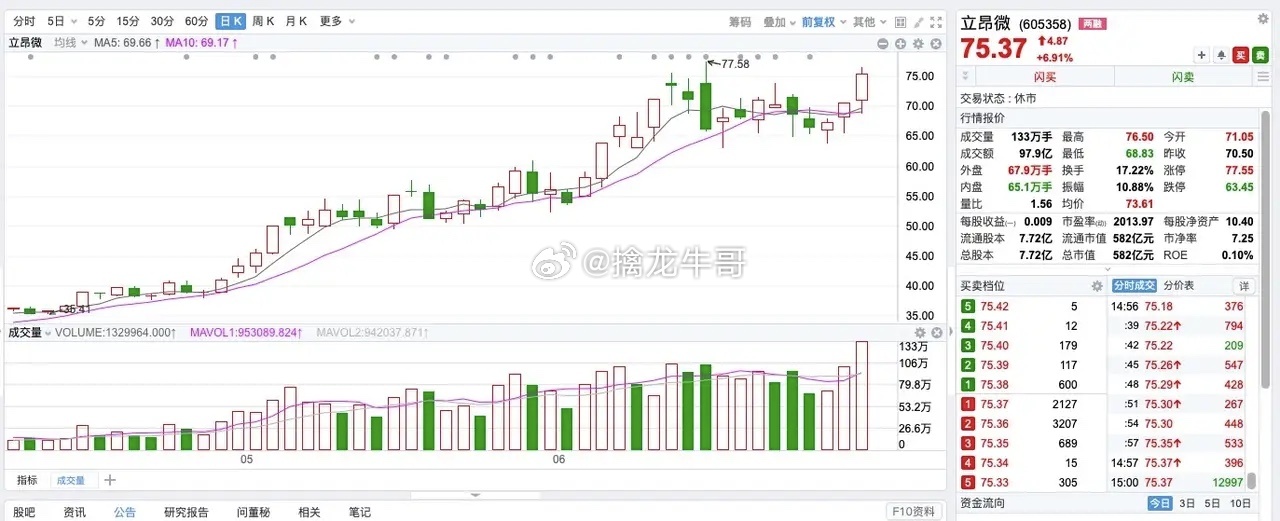Image resolution: width=1280 pixels, height=521 pixels.
Task: Select the 指标 indicator tab
Action: pyautogui.click(x=27, y=480)
